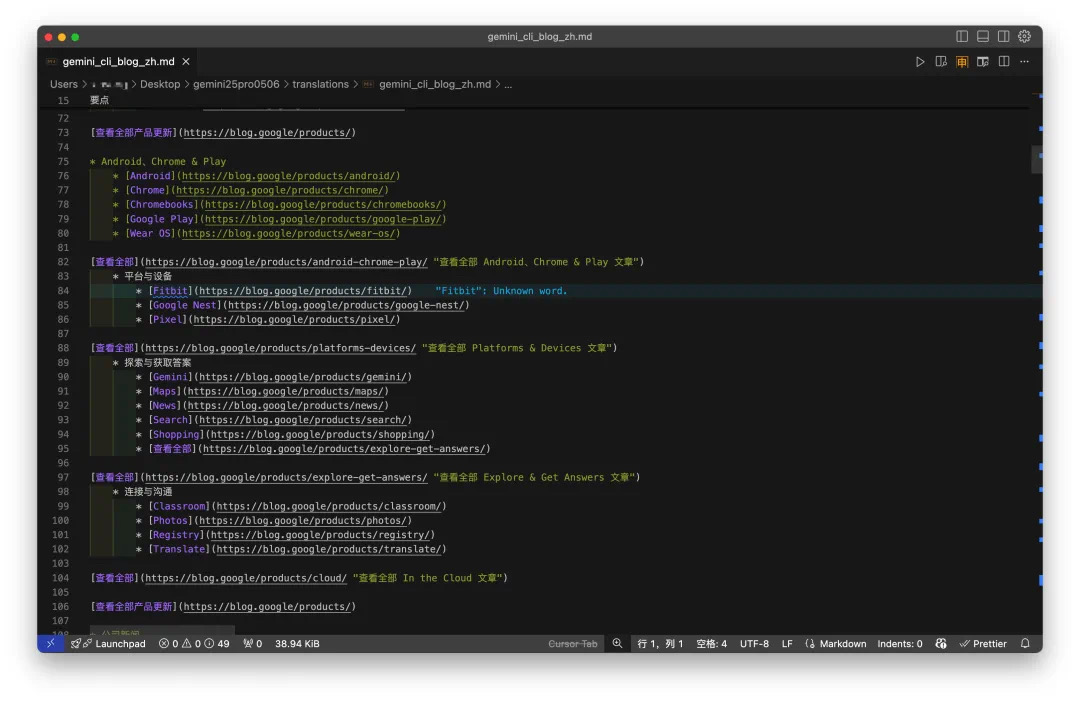Expand the breadcrumb ellipsis symbol list
This screenshot has height=702, width=1080.
tap(508, 84)
